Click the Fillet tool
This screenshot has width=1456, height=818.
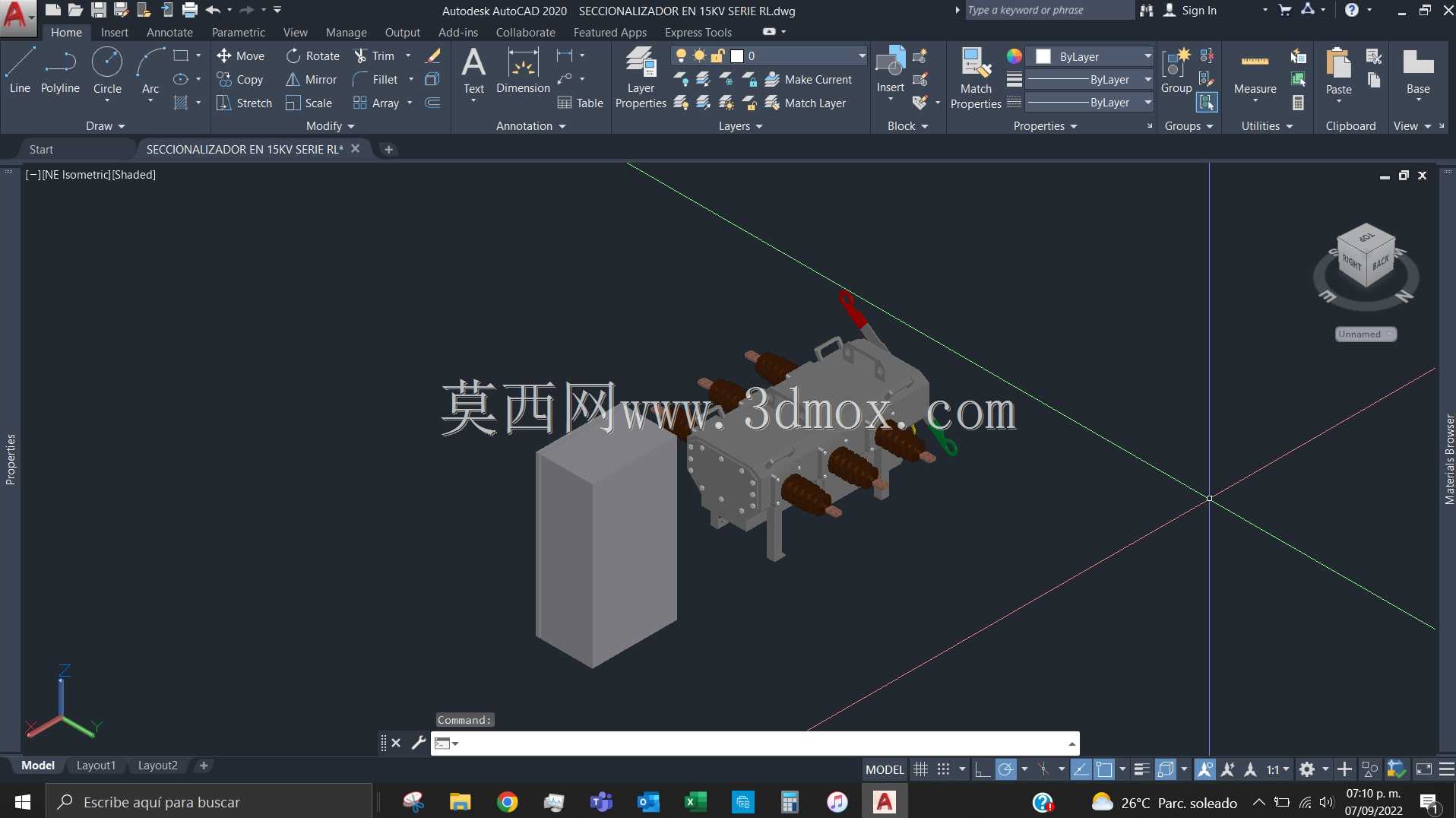375,79
